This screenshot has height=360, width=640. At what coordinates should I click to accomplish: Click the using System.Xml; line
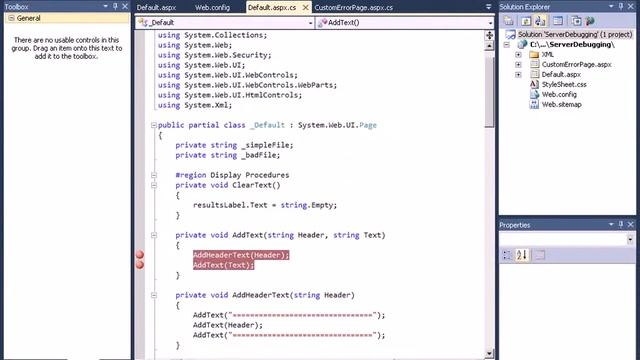point(195,105)
